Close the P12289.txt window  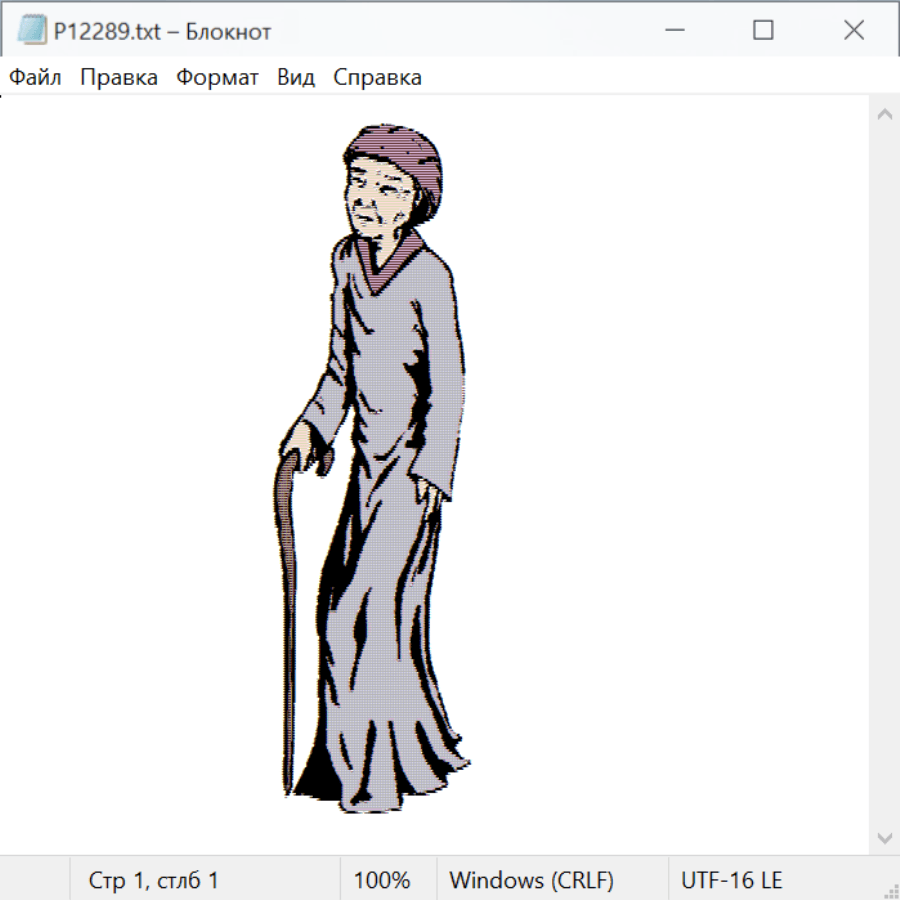pos(853,31)
